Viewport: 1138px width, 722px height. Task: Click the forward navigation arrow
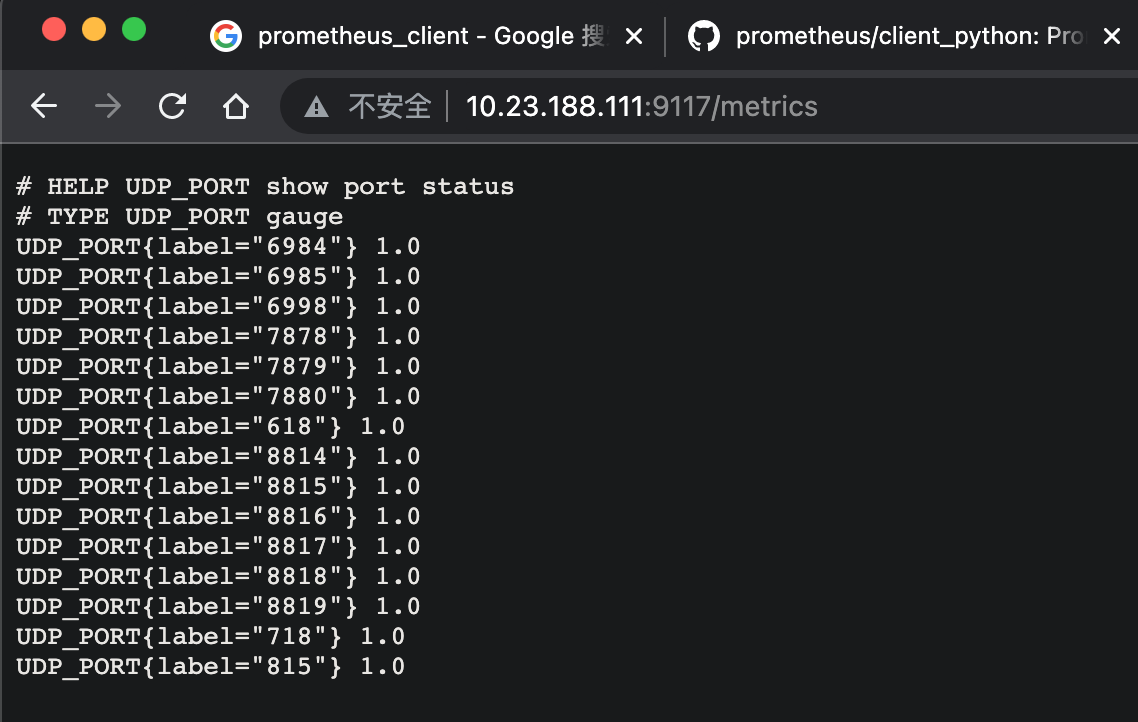pos(108,106)
